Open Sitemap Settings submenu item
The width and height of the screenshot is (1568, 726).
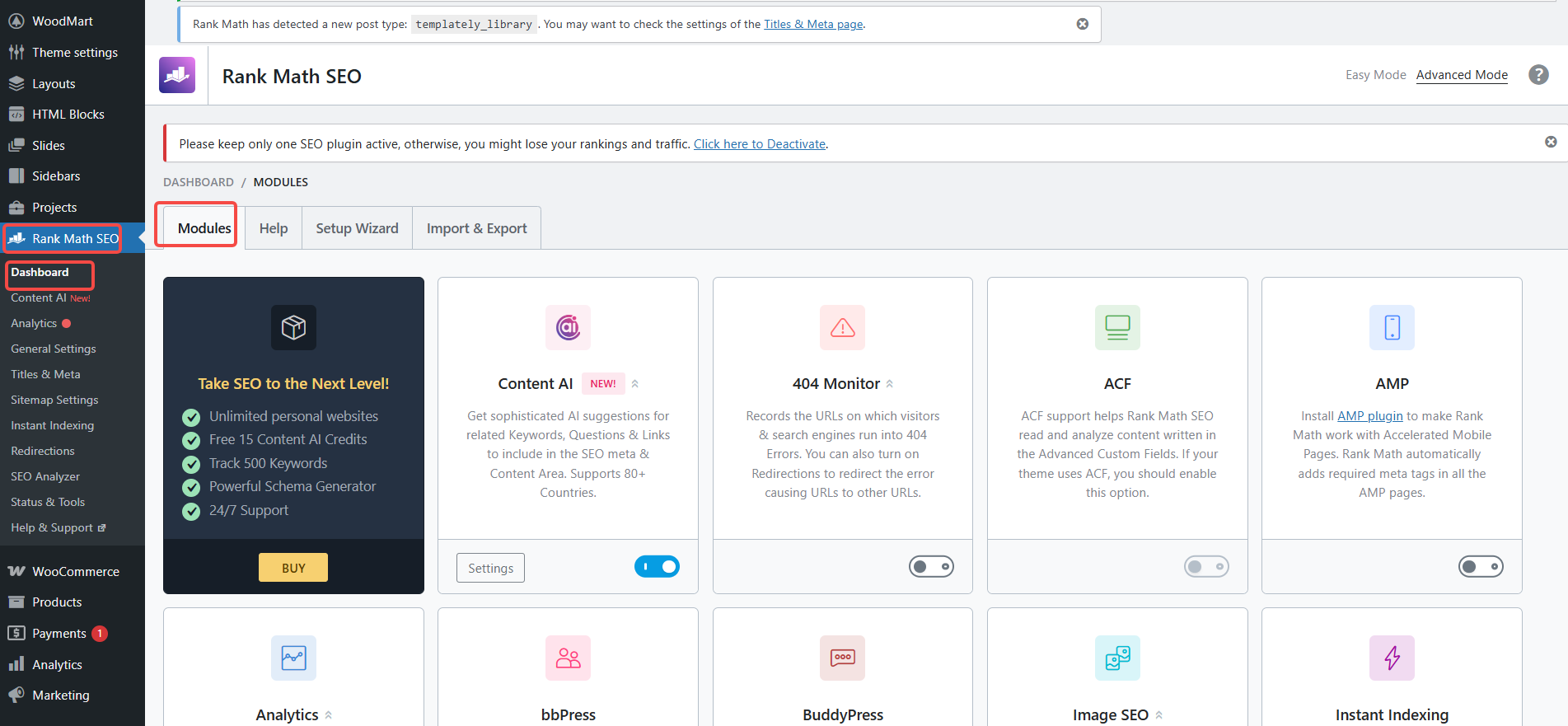point(54,400)
